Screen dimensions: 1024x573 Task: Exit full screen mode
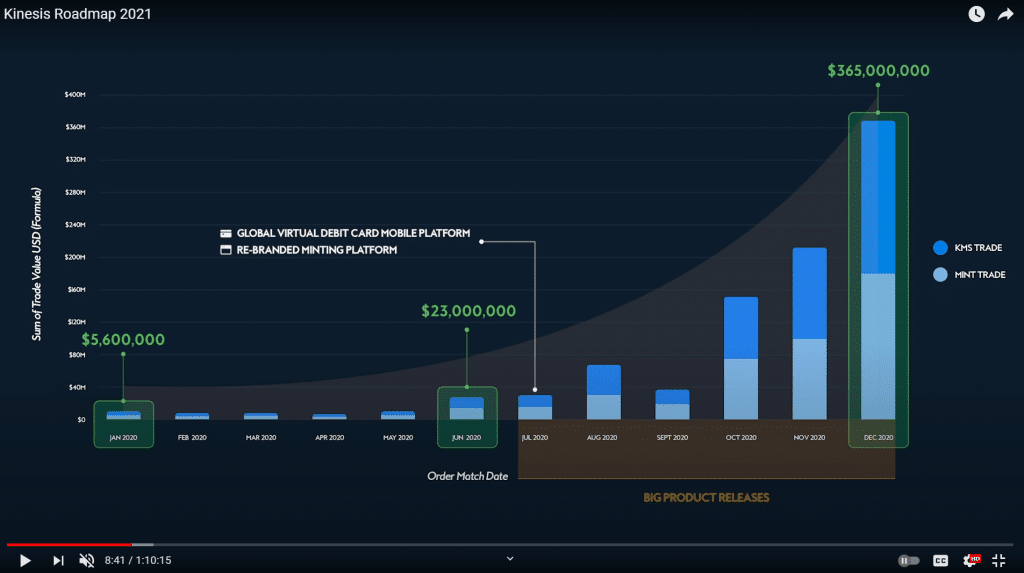pyautogui.click(x=999, y=560)
